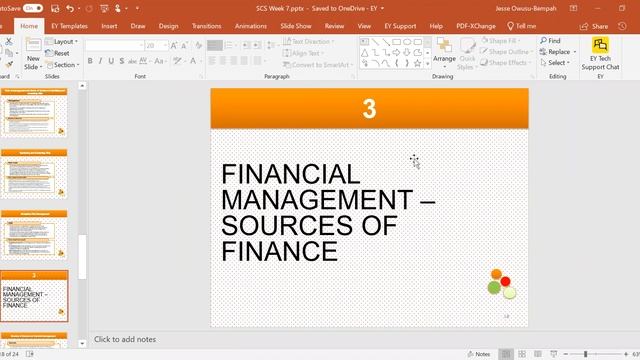Expand the shapes gallery More arrow
640x360 pixels.
pos(427,64)
